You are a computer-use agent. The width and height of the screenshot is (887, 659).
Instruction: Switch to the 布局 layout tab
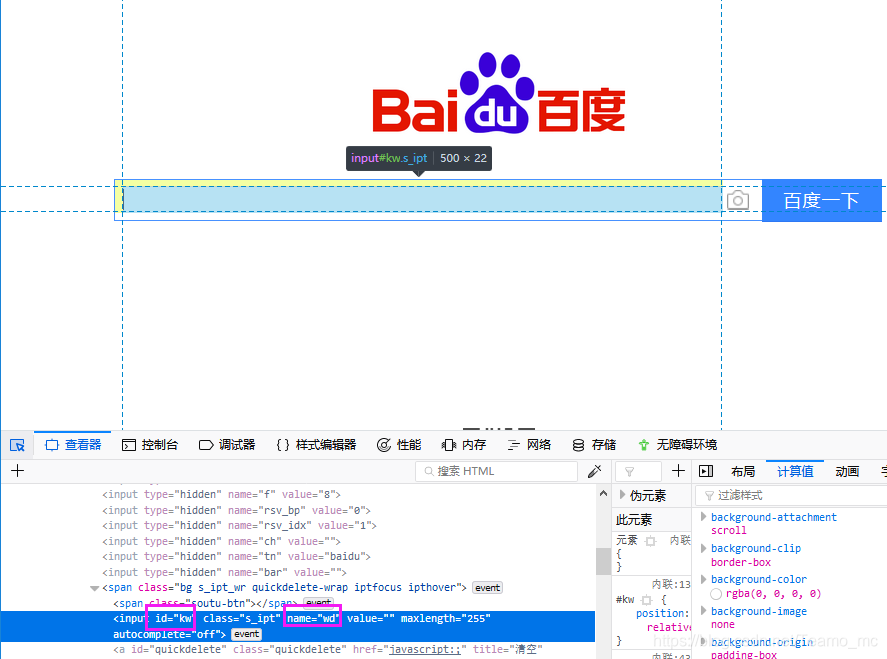click(x=743, y=471)
